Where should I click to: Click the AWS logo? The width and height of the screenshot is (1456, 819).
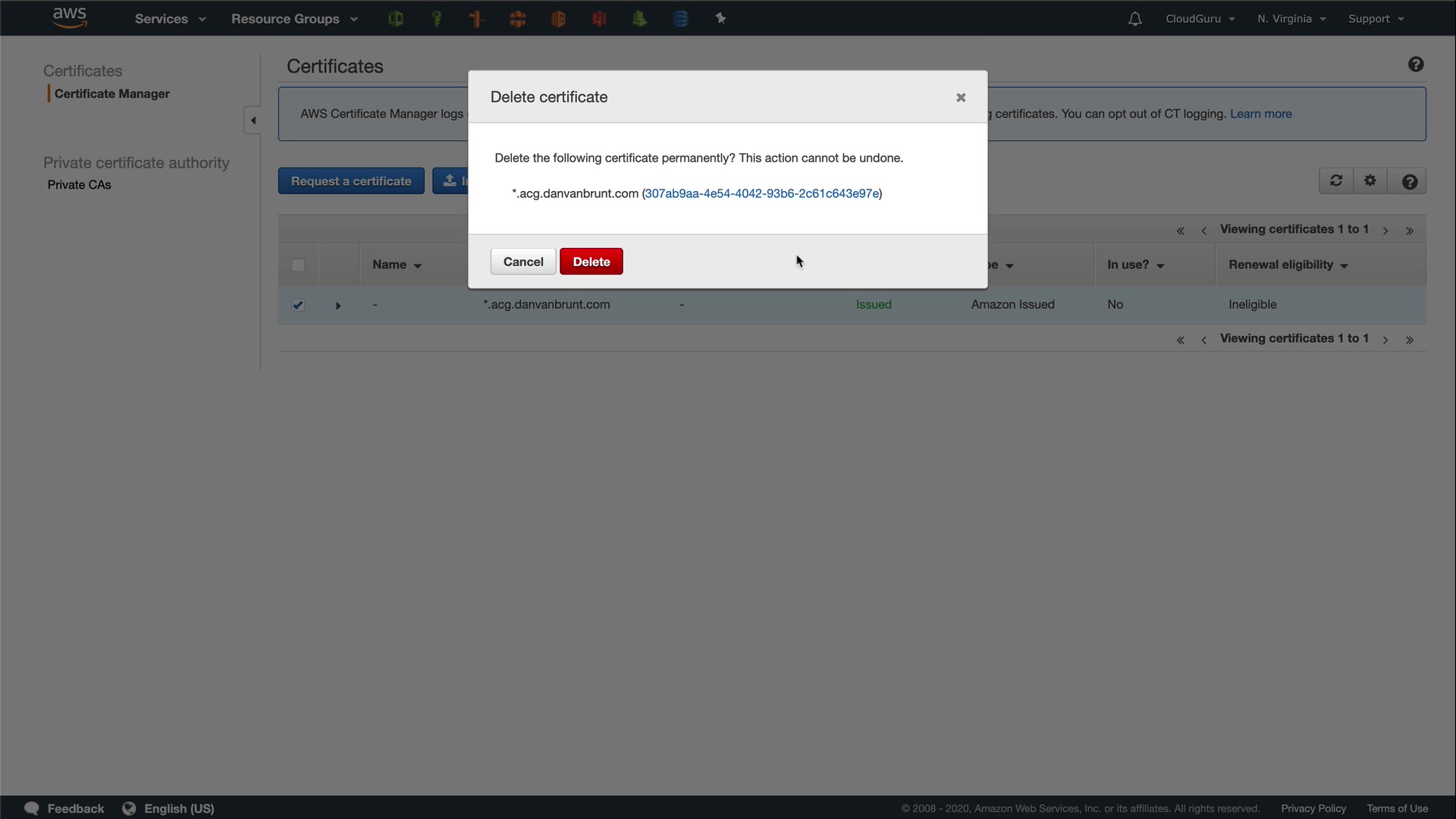tap(70, 17)
